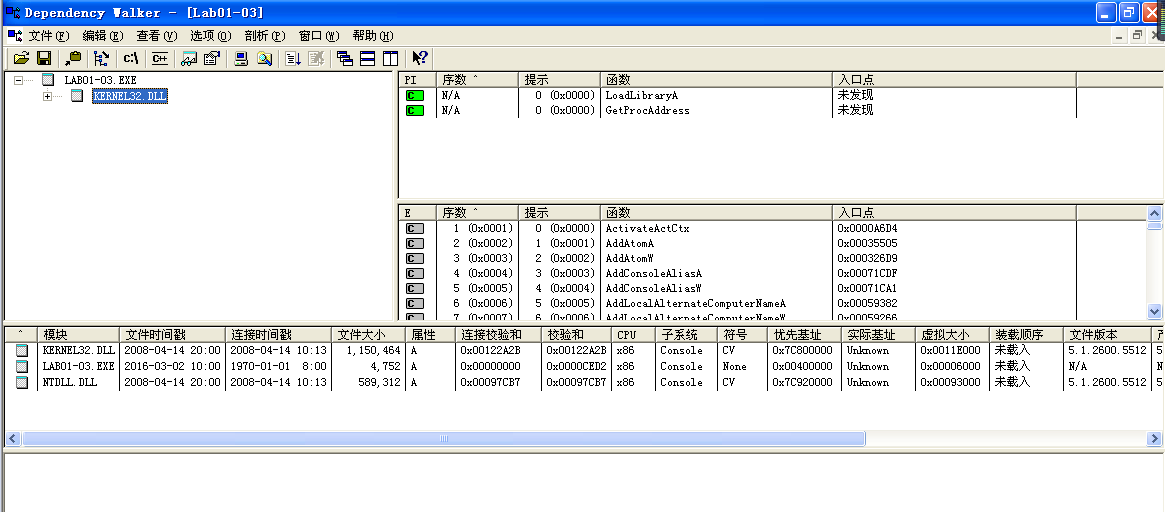Click the context help arrow-question icon
This screenshot has height=512, width=1165.
(420, 59)
